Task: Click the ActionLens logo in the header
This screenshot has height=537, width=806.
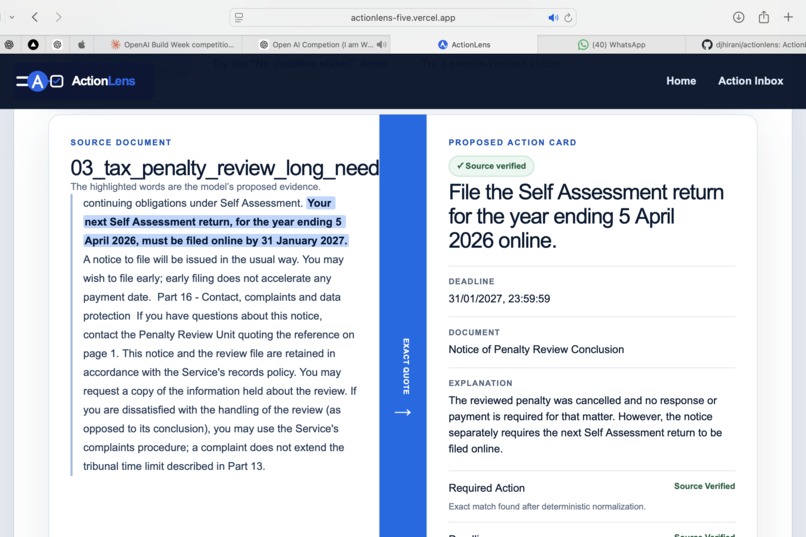Action: click(x=40, y=81)
